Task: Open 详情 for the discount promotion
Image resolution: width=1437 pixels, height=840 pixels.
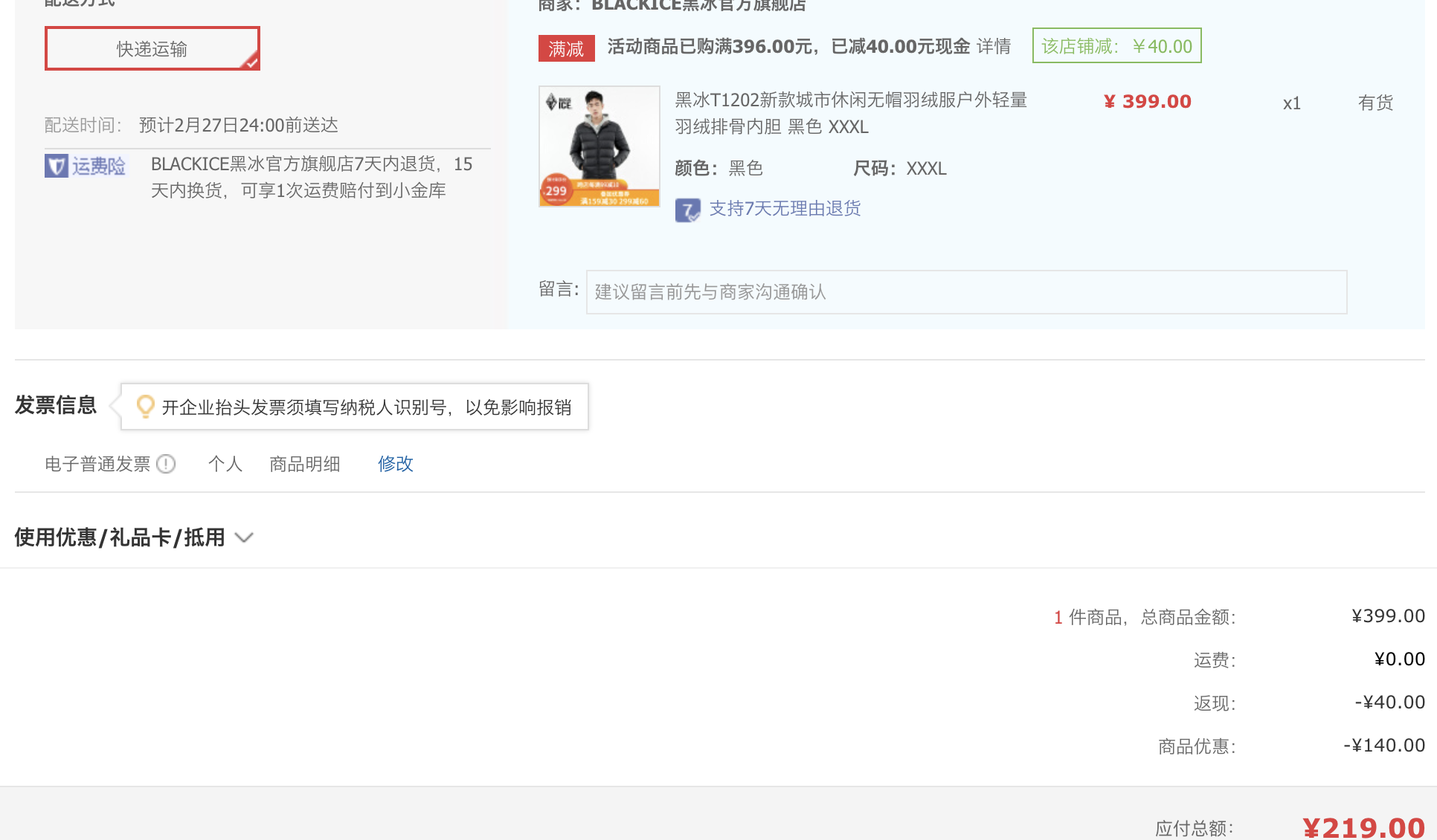Action: click(x=994, y=47)
